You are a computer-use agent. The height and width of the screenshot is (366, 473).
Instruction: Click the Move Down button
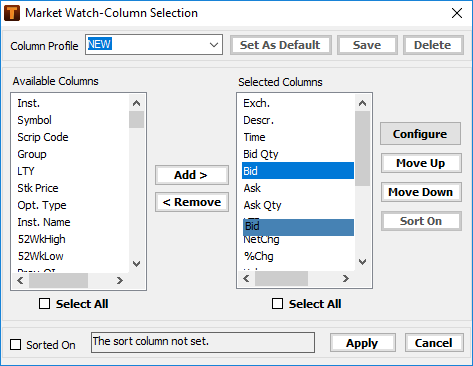pyautogui.click(x=421, y=192)
